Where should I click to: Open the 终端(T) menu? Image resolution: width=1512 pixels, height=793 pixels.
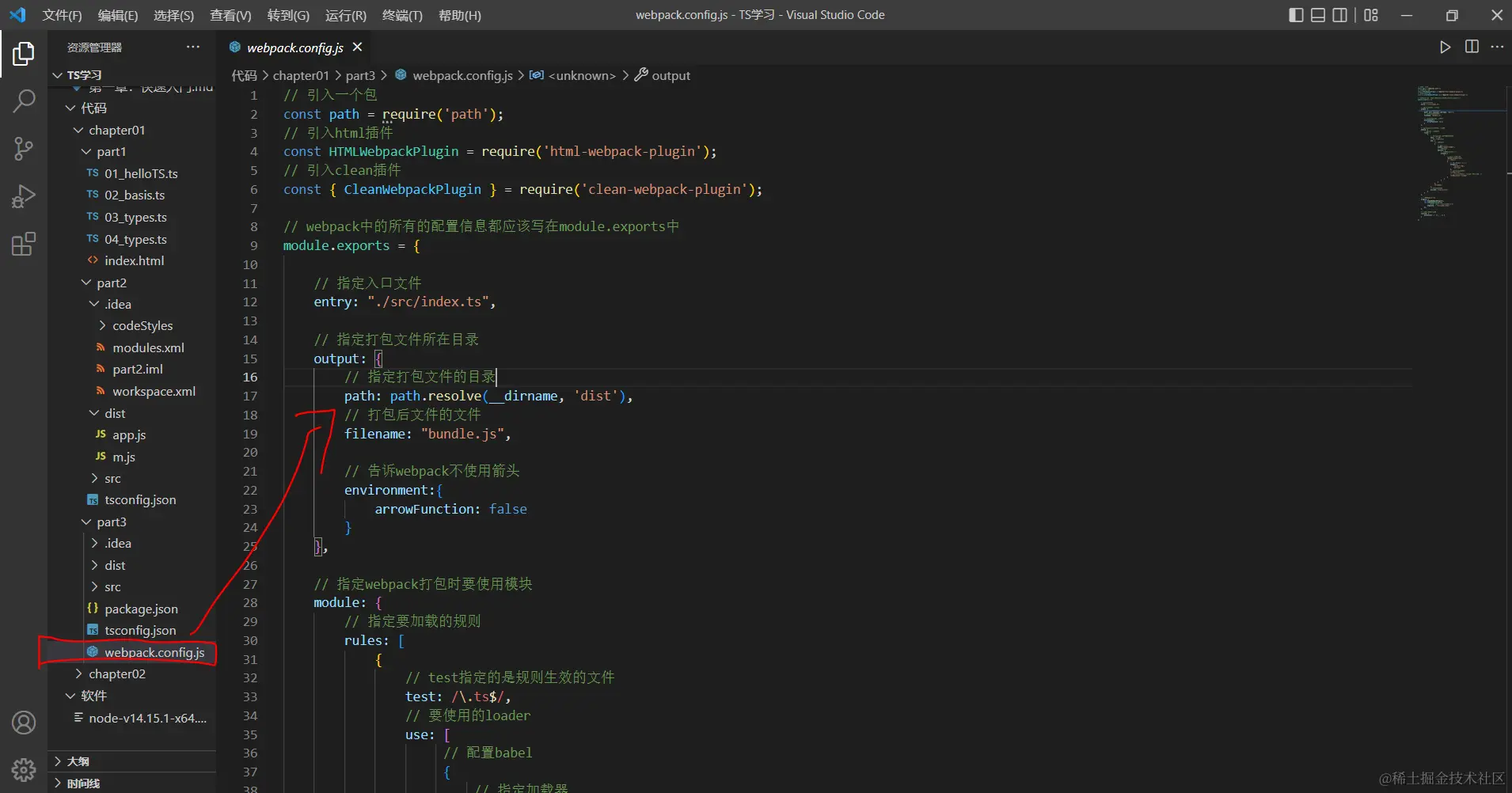click(402, 15)
